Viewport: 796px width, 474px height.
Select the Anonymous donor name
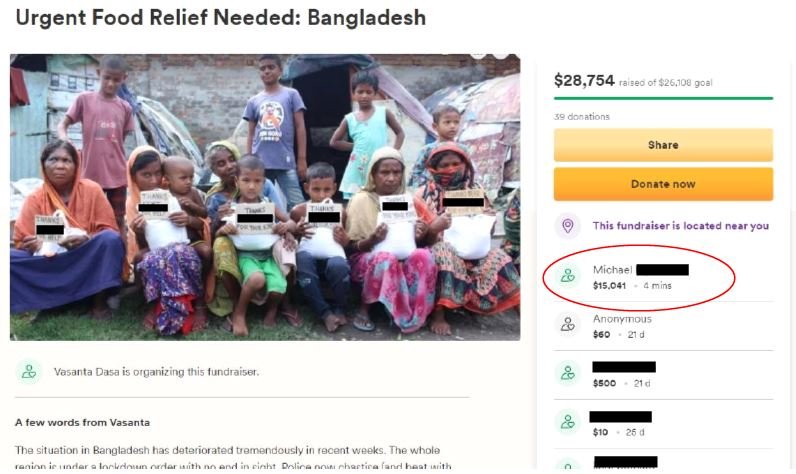pos(622,319)
